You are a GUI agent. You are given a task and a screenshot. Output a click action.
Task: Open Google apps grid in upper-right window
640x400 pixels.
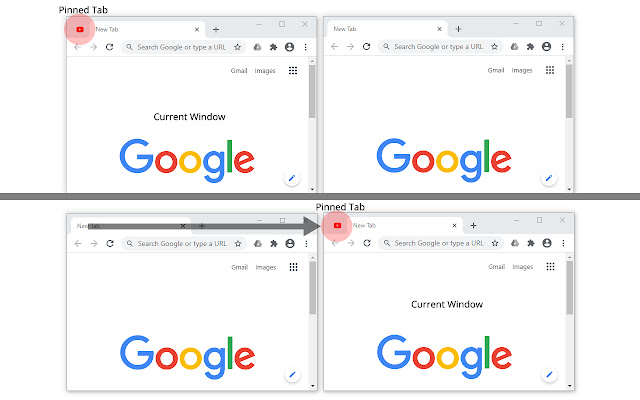click(x=550, y=70)
